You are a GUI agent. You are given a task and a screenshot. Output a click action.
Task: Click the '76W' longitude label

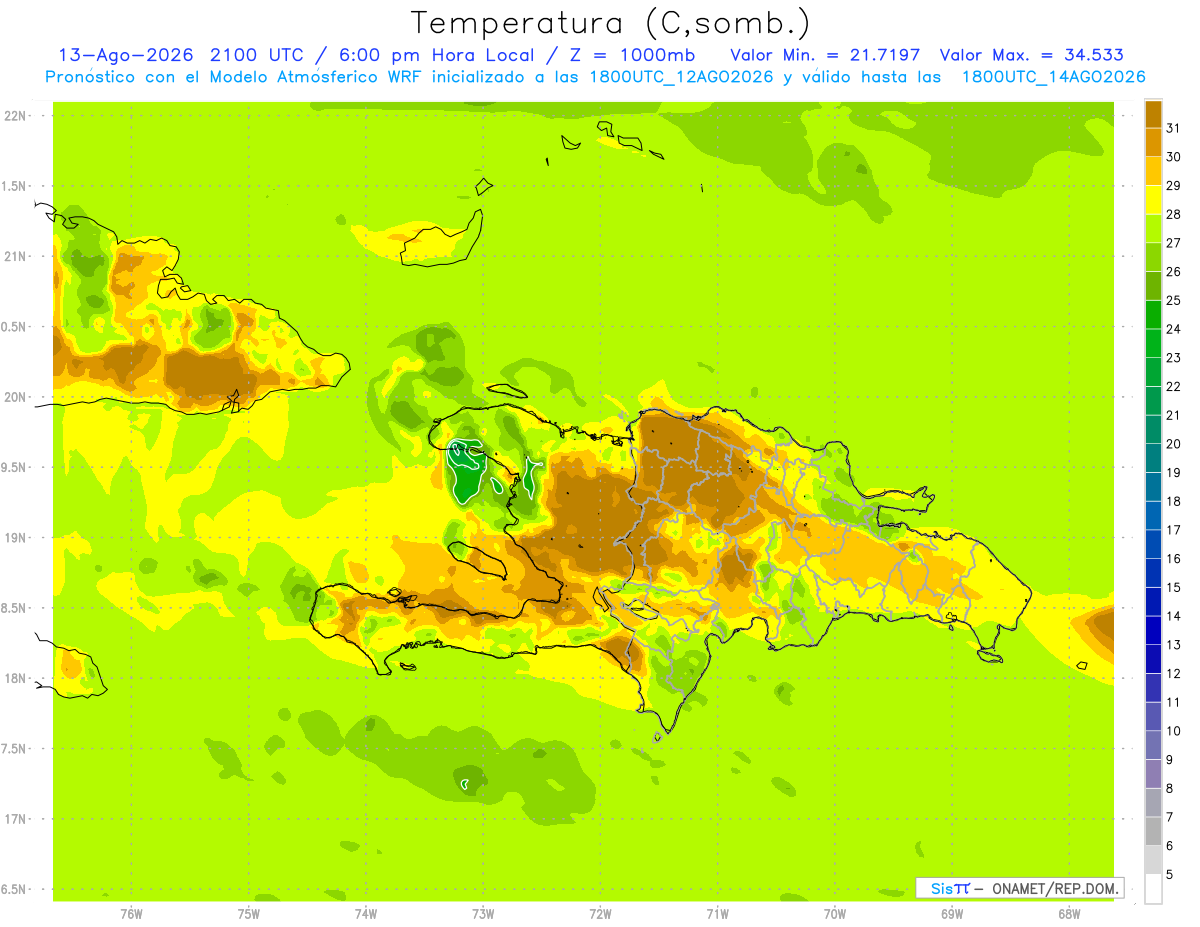tap(131, 914)
